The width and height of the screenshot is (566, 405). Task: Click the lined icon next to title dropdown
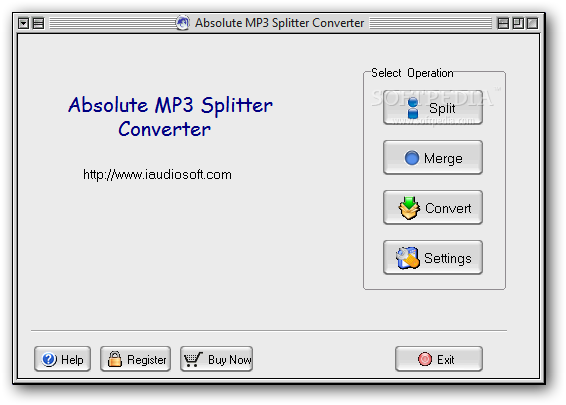click(x=38, y=23)
